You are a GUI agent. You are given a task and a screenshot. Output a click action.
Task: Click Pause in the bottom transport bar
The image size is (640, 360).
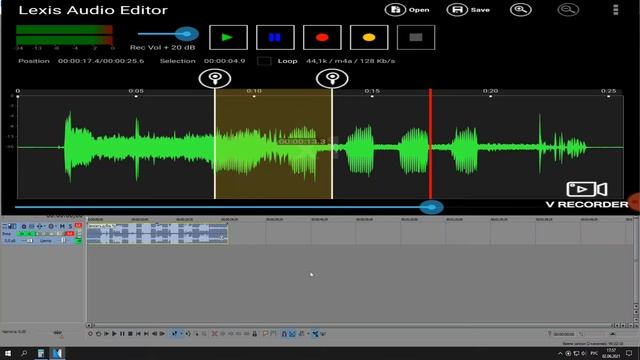[122, 334]
